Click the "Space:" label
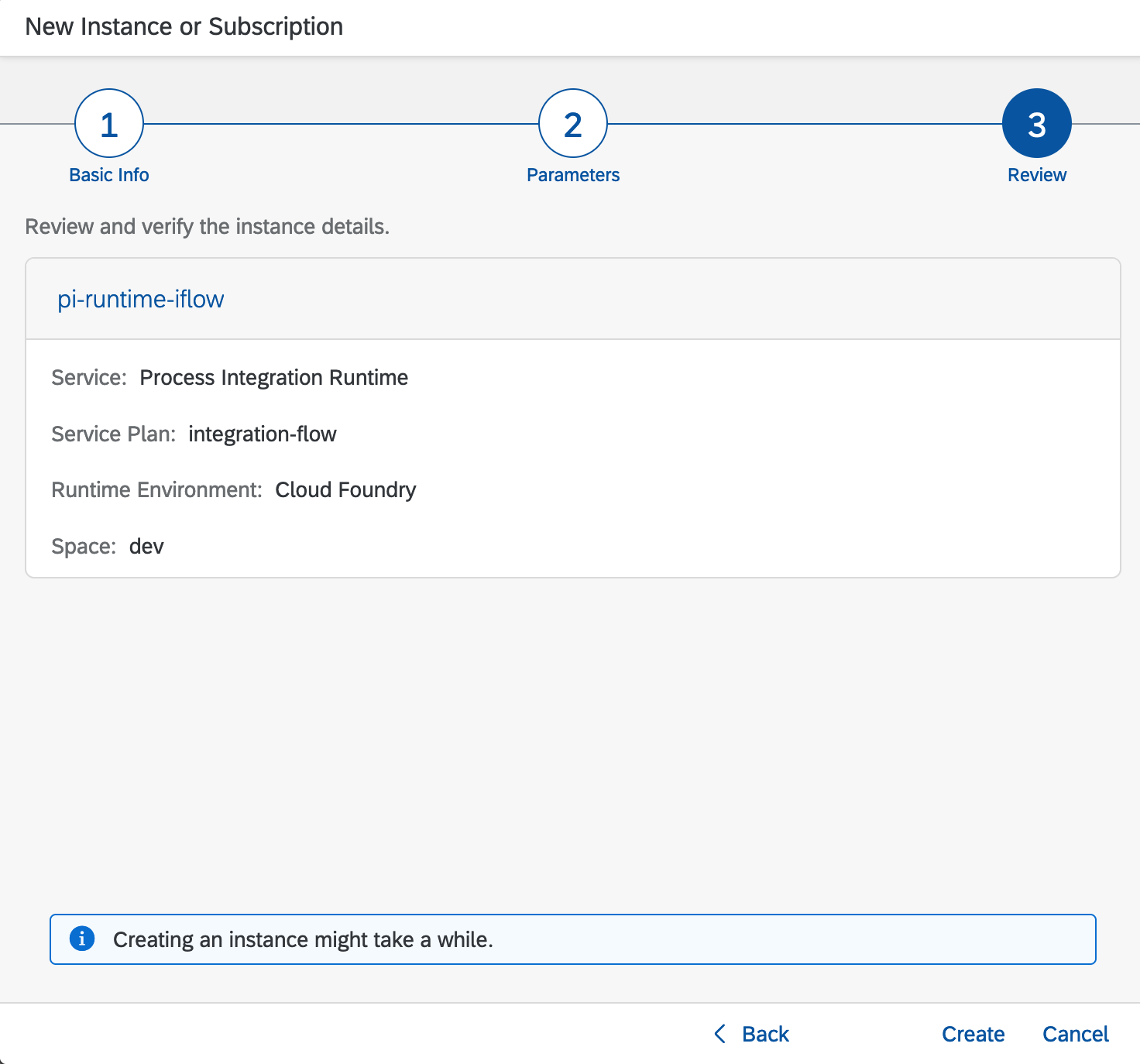The image size is (1140, 1064). [84, 546]
